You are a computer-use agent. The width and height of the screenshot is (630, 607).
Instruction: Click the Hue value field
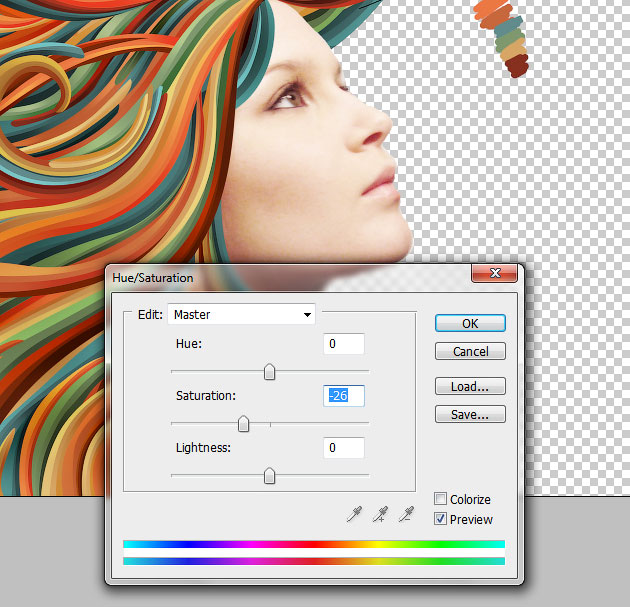(x=344, y=344)
